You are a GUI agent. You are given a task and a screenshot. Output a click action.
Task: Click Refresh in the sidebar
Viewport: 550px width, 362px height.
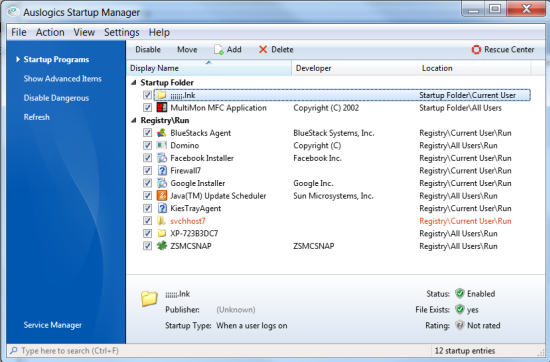point(36,117)
